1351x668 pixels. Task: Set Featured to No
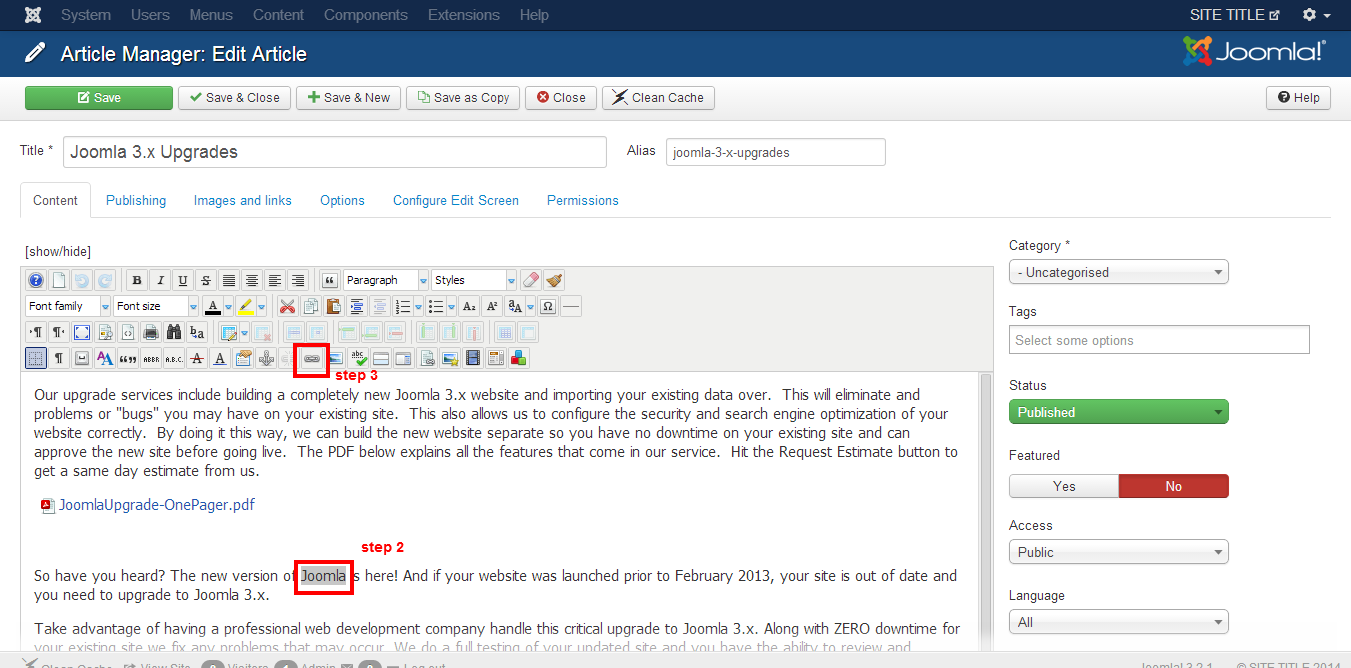pyautogui.click(x=1174, y=486)
